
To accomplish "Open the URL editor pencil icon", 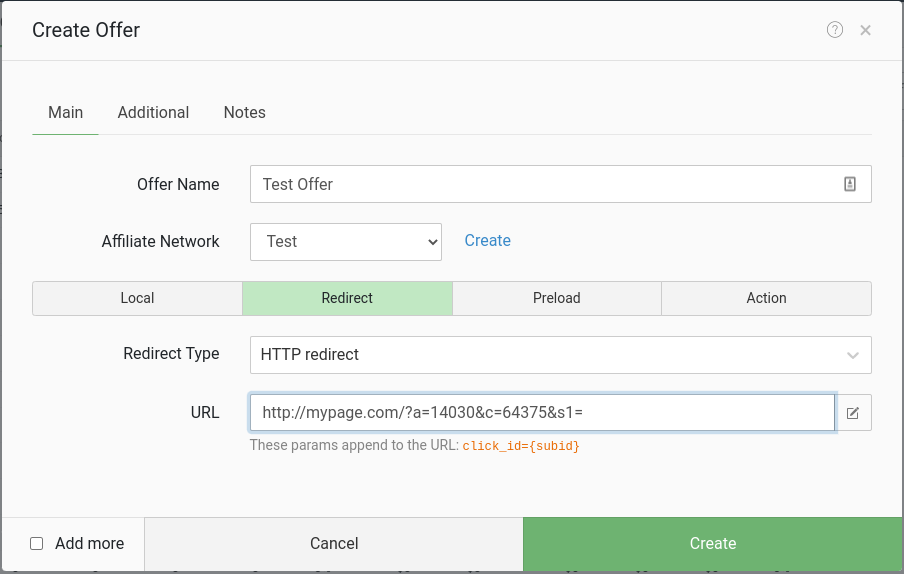I will coord(853,413).
